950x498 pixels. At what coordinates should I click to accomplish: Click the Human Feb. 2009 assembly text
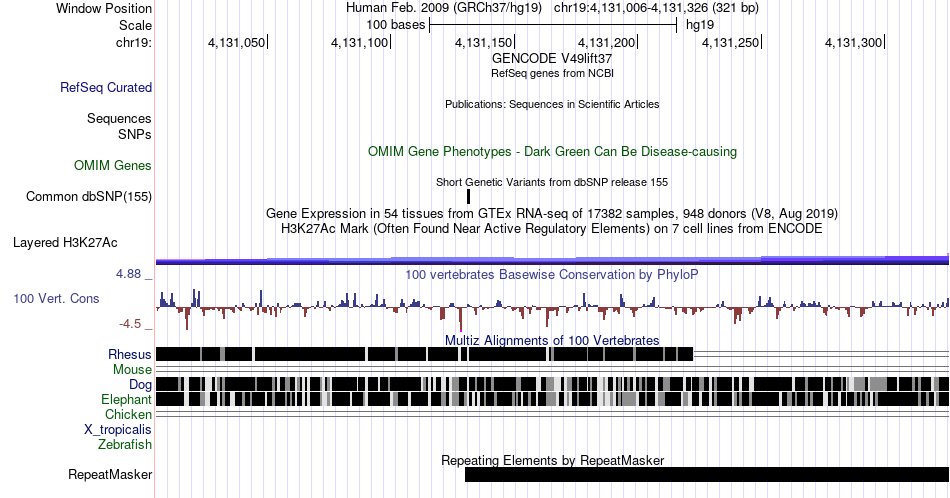[443, 8]
